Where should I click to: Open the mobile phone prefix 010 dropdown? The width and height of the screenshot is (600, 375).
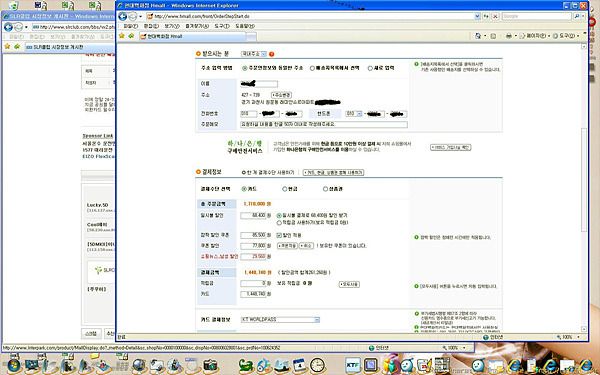click(x=354, y=114)
